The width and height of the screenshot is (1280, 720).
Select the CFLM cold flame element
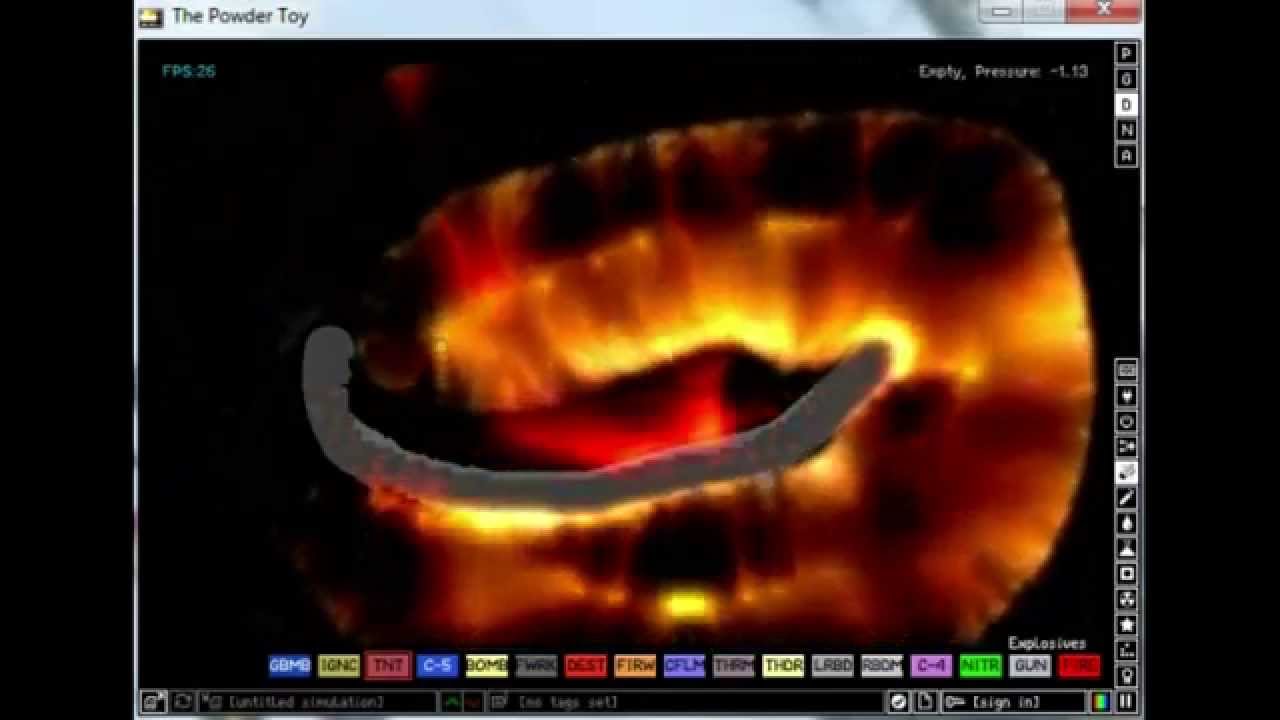tap(685, 665)
